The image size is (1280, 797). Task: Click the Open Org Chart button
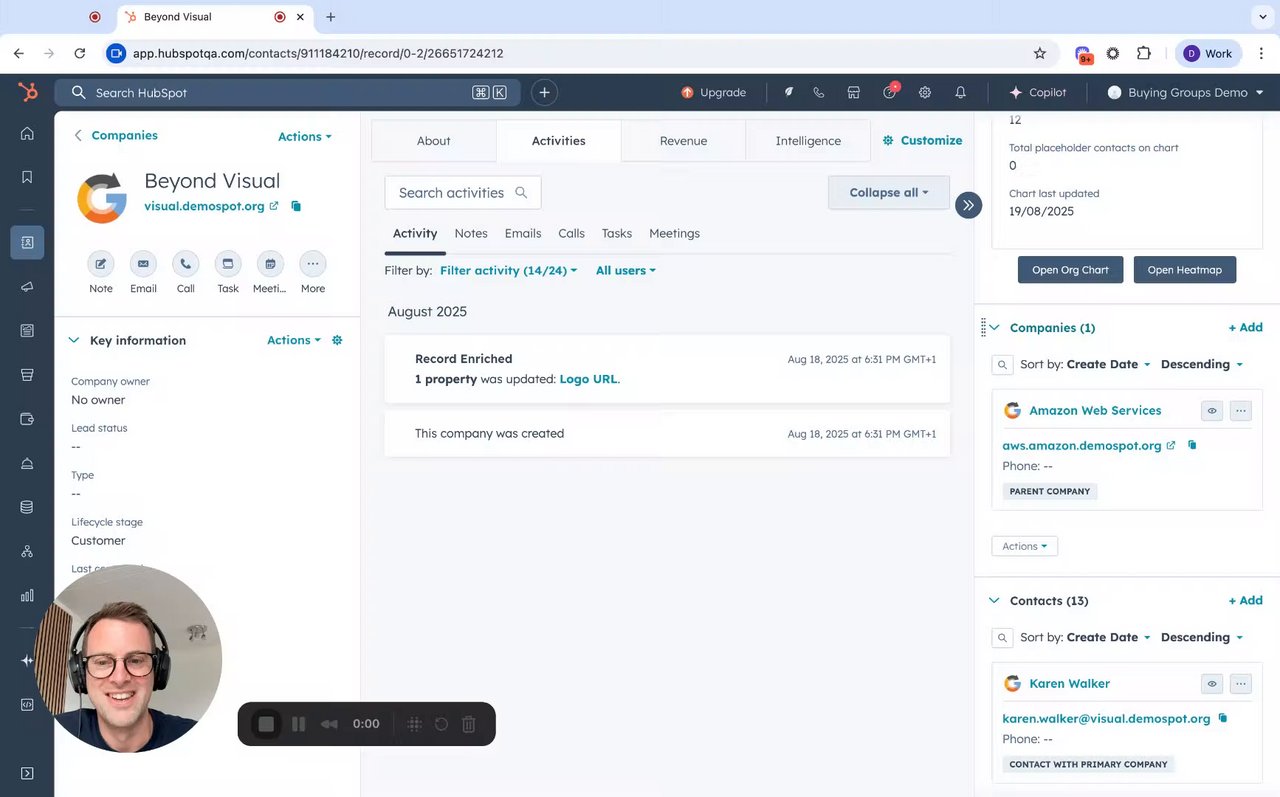click(1070, 270)
